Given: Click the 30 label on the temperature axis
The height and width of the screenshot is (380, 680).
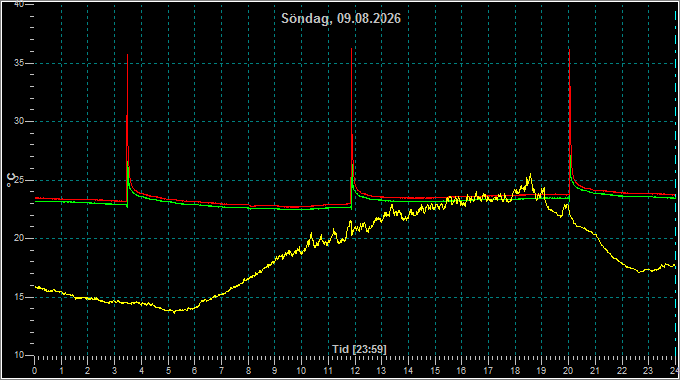Looking at the screenshot, I should (18, 121).
